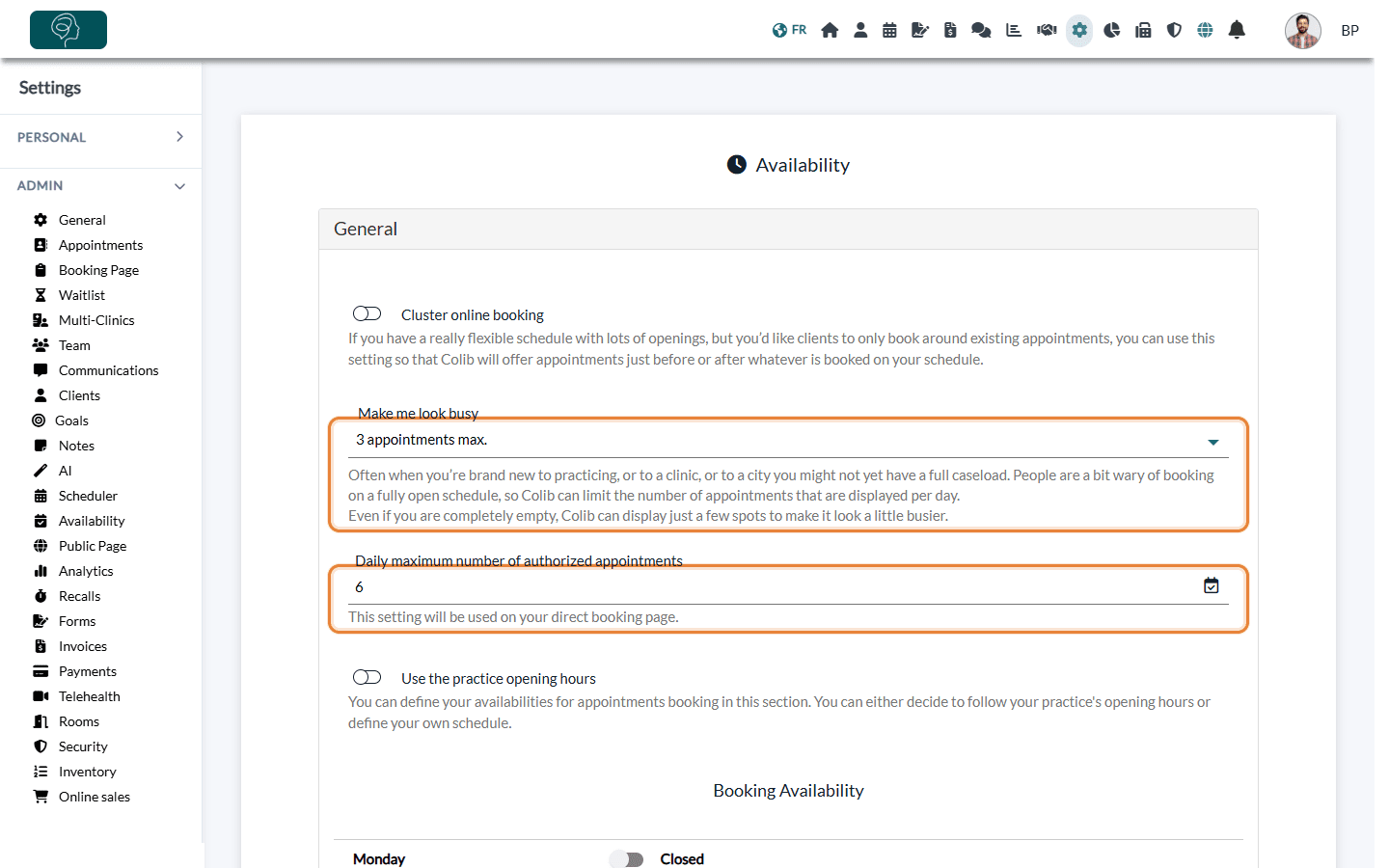Open the person icon in top bar

[860, 30]
